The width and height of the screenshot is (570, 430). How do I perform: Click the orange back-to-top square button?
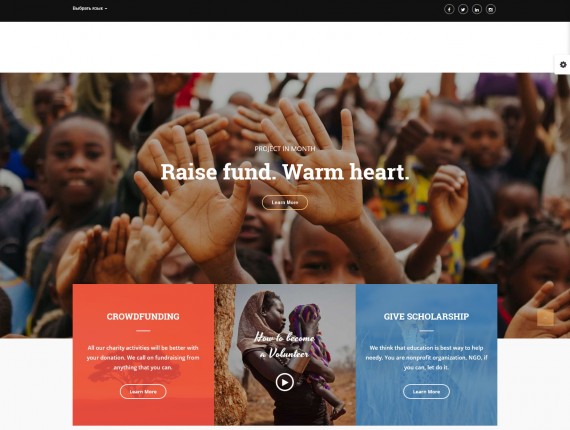[x=545, y=318]
